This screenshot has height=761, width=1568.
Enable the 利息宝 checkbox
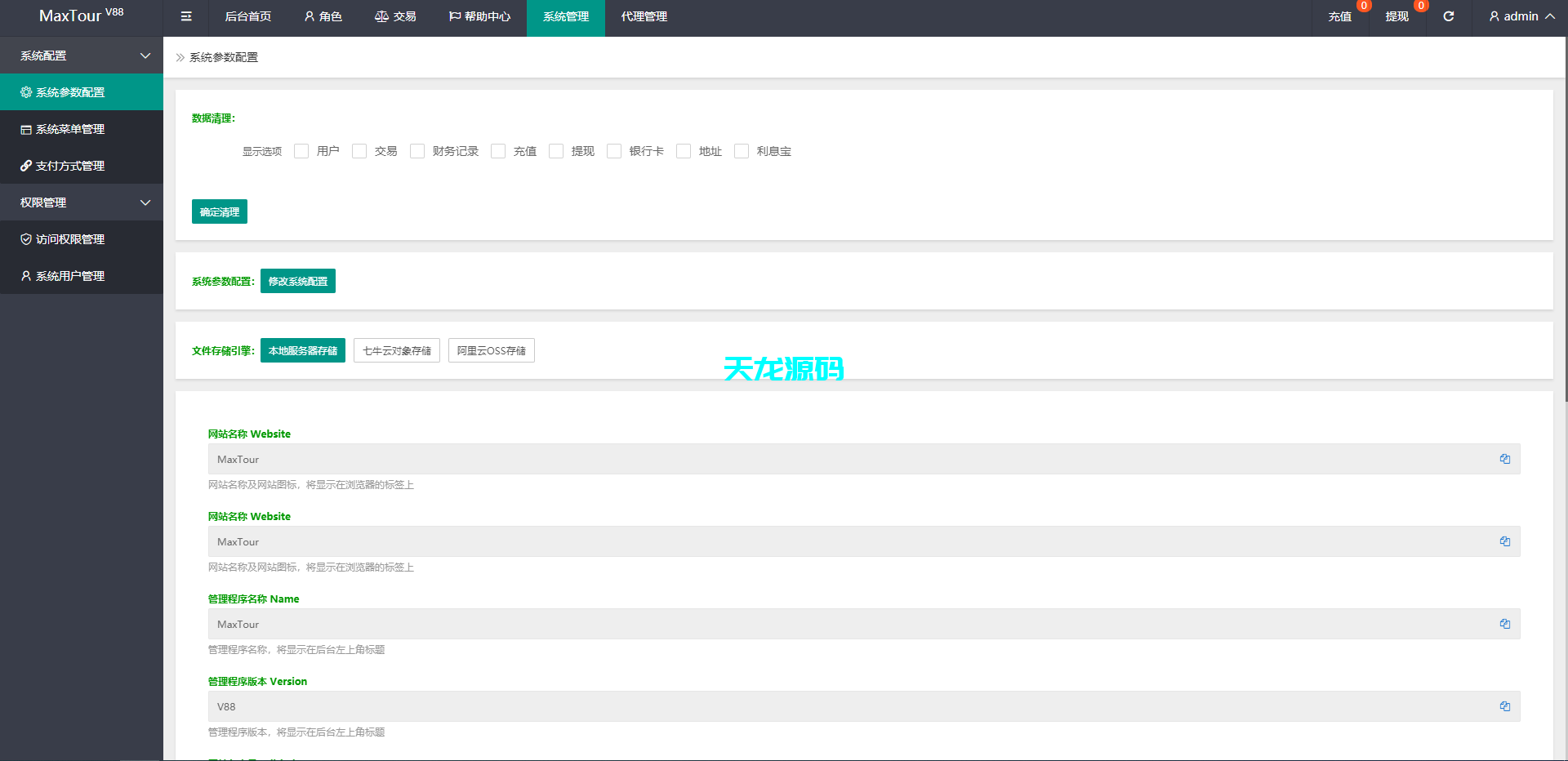point(742,151)
